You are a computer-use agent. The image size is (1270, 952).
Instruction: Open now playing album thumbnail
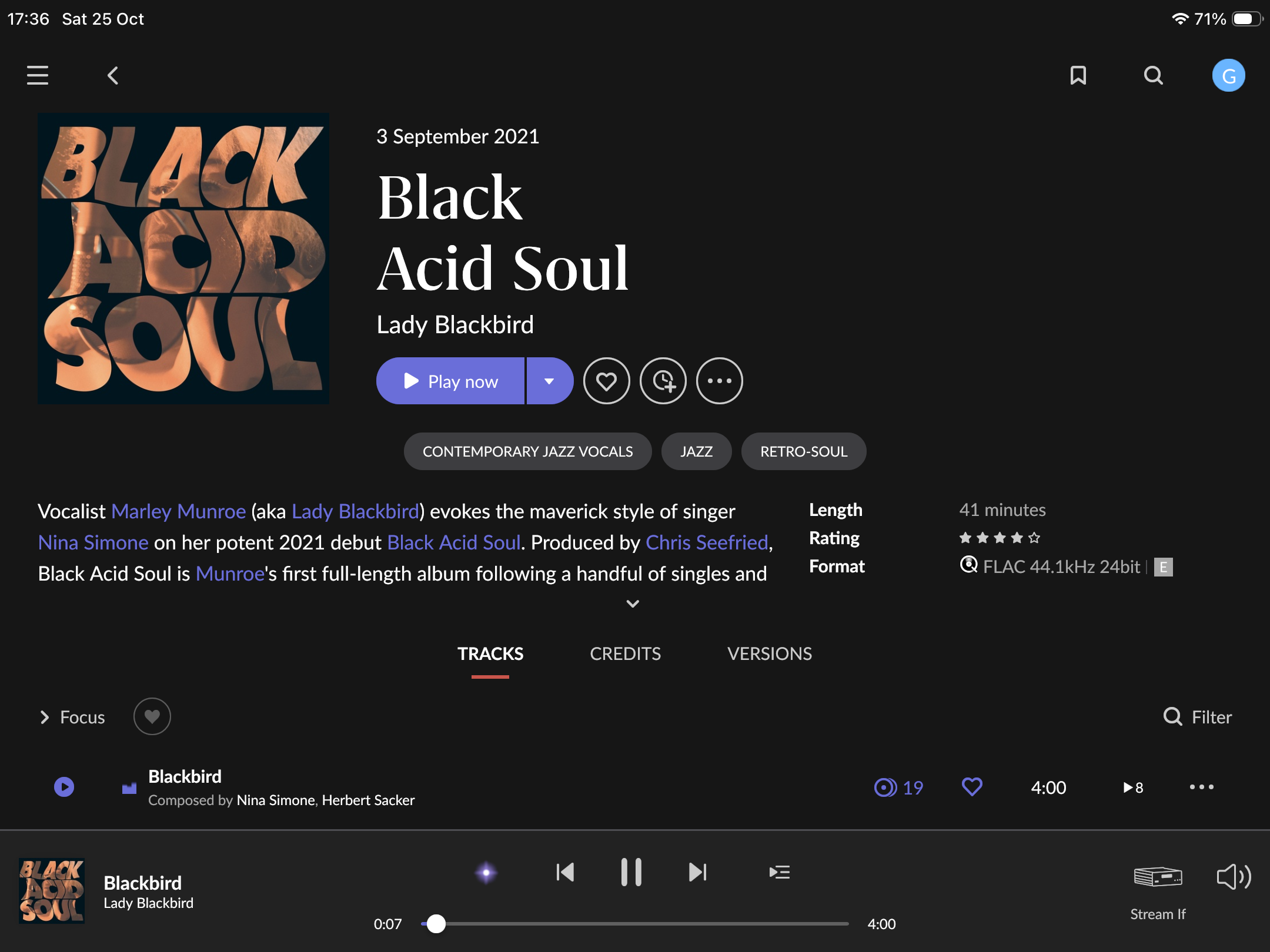52,891
